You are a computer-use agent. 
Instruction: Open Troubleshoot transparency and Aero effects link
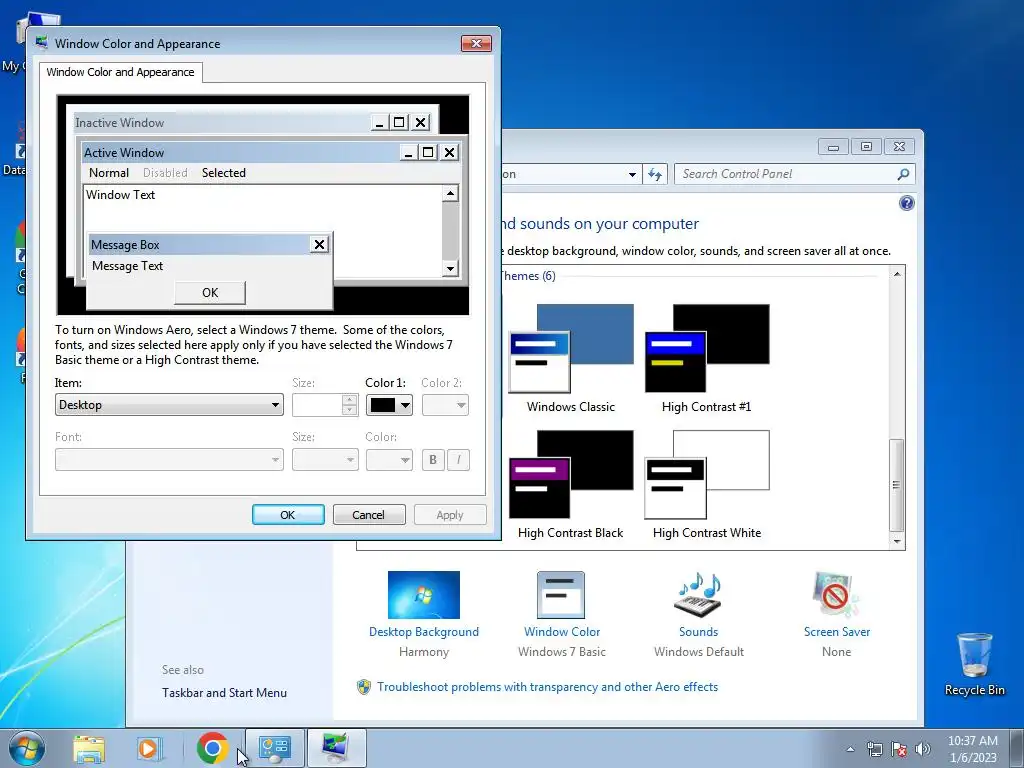tap(547, 687)
